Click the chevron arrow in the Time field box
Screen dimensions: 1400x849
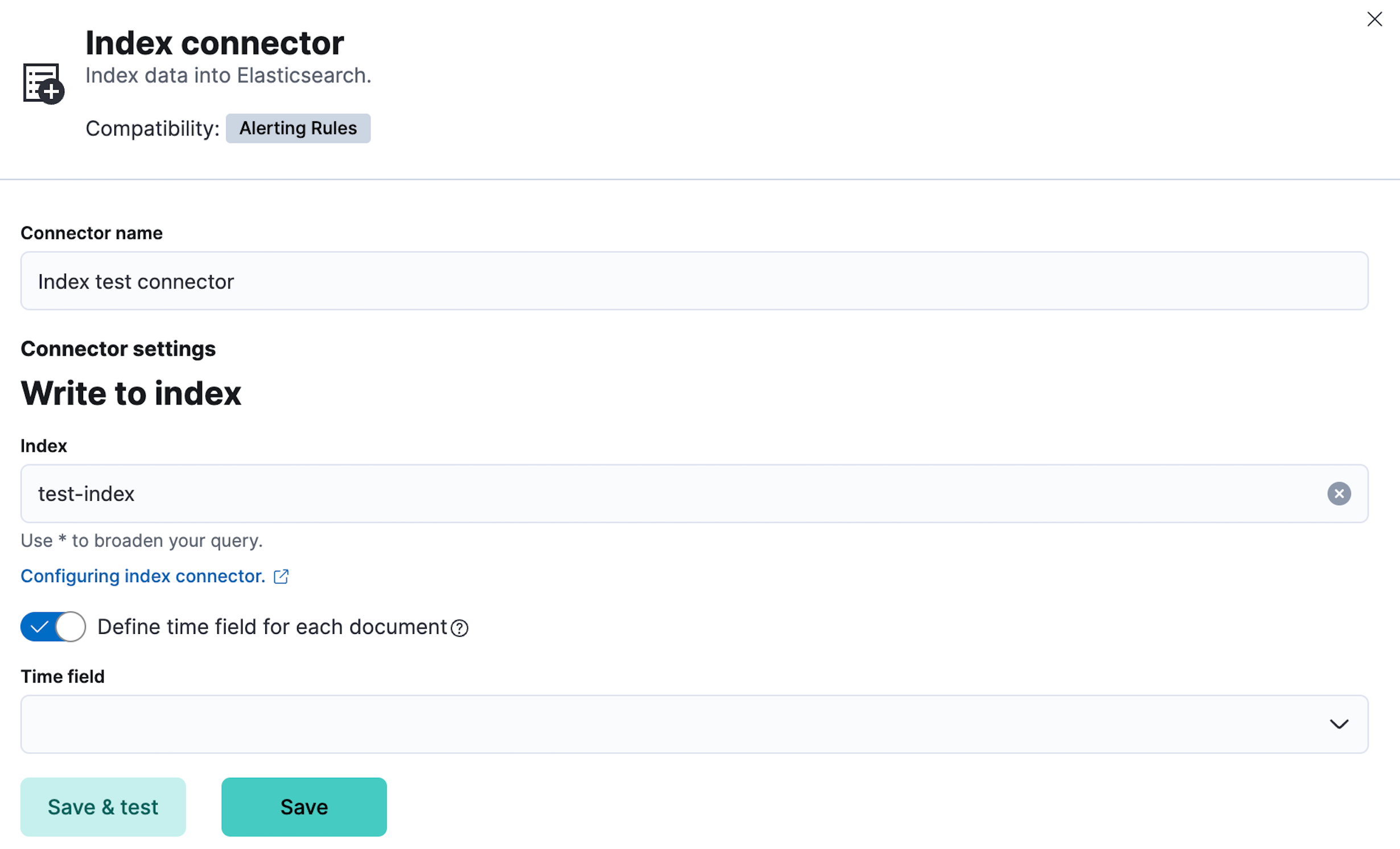pos(1339,724)
